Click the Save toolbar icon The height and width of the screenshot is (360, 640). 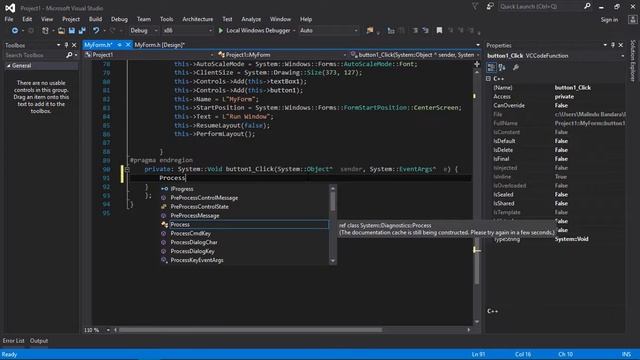point(72,31)
